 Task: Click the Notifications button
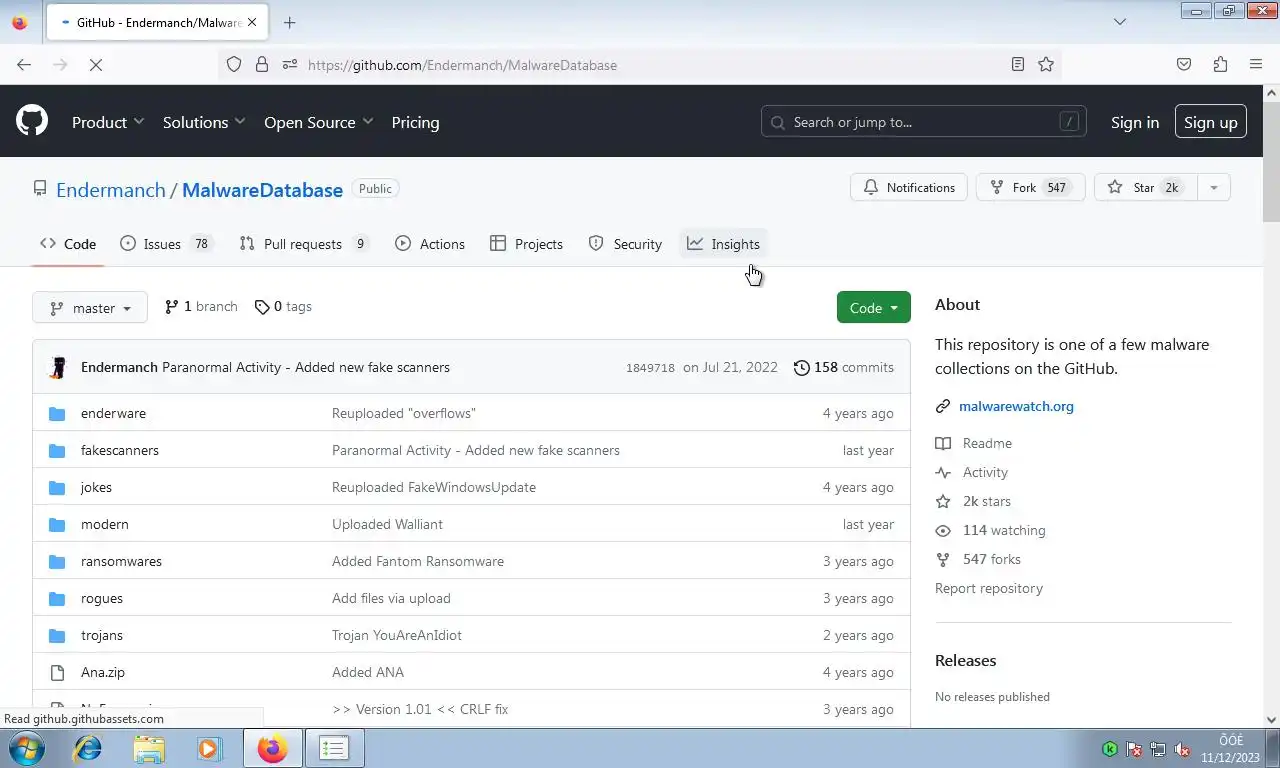(x=909, y=187)
